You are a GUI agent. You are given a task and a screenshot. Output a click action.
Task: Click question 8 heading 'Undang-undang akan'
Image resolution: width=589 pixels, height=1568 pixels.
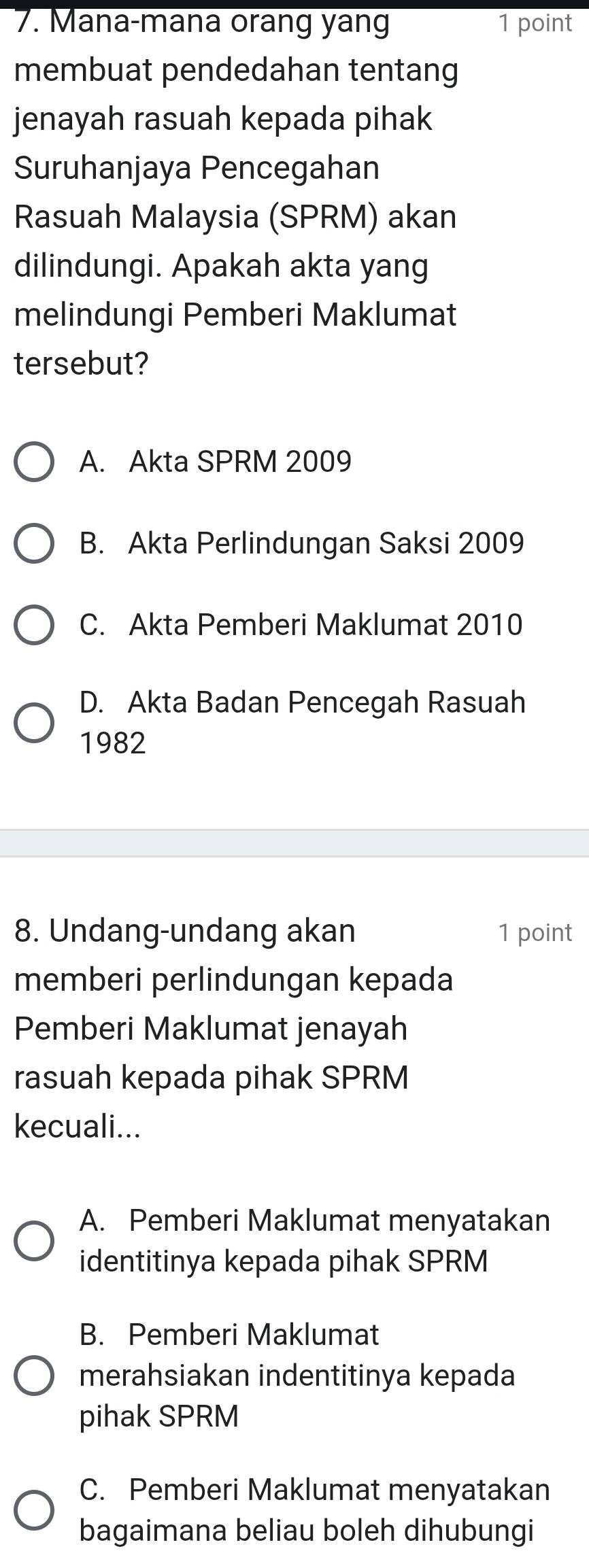coord(185,931)
